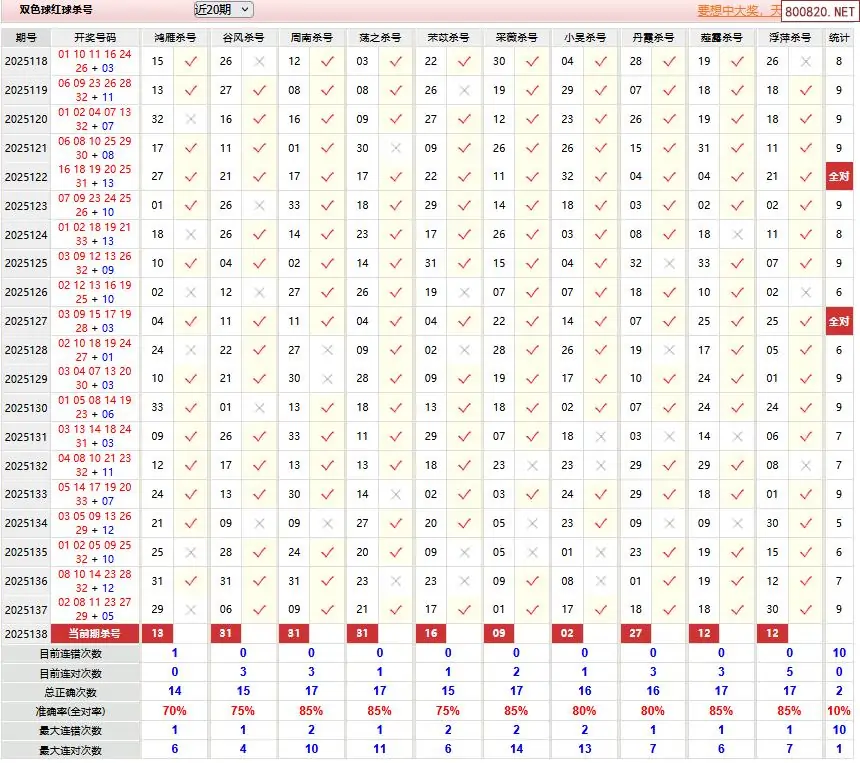
Task: Click the issue number 2025130 cell
Action: tap(27, 408)
